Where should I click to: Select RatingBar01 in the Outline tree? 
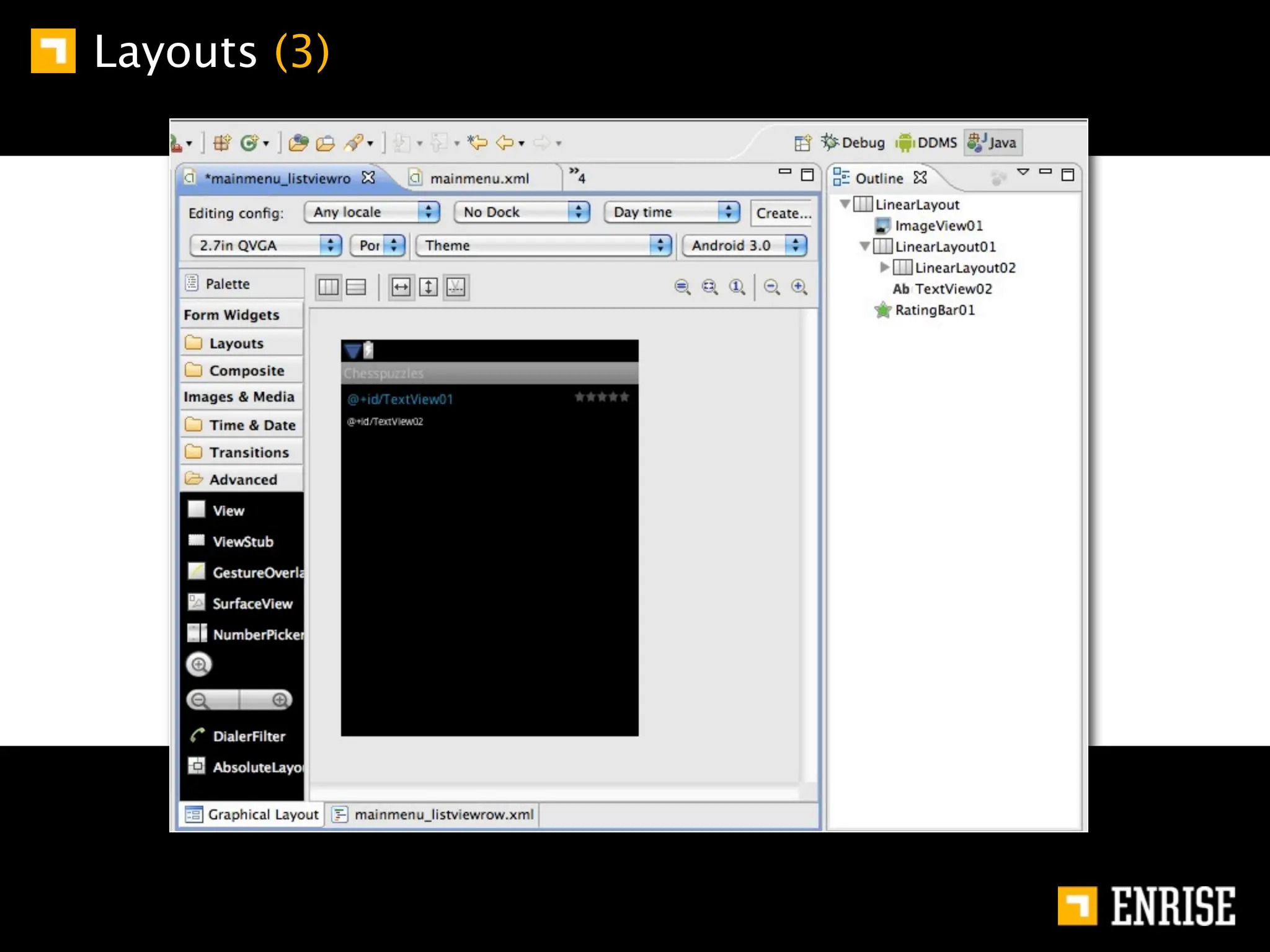(x=934, y=310)
